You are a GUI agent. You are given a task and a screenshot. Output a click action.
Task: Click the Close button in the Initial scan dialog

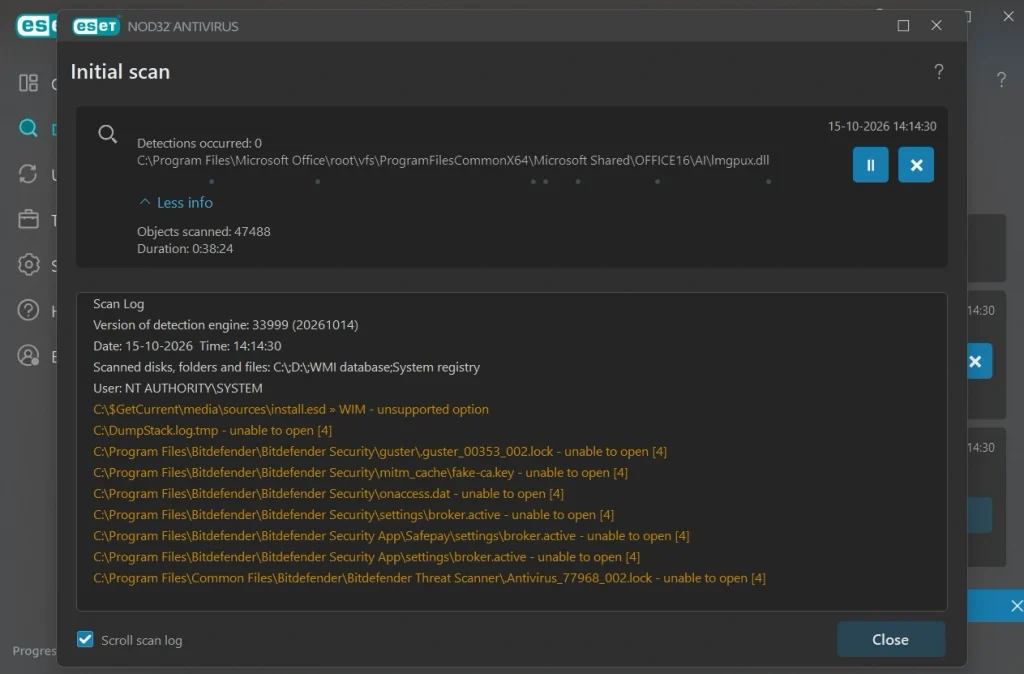tap(891, 639)
